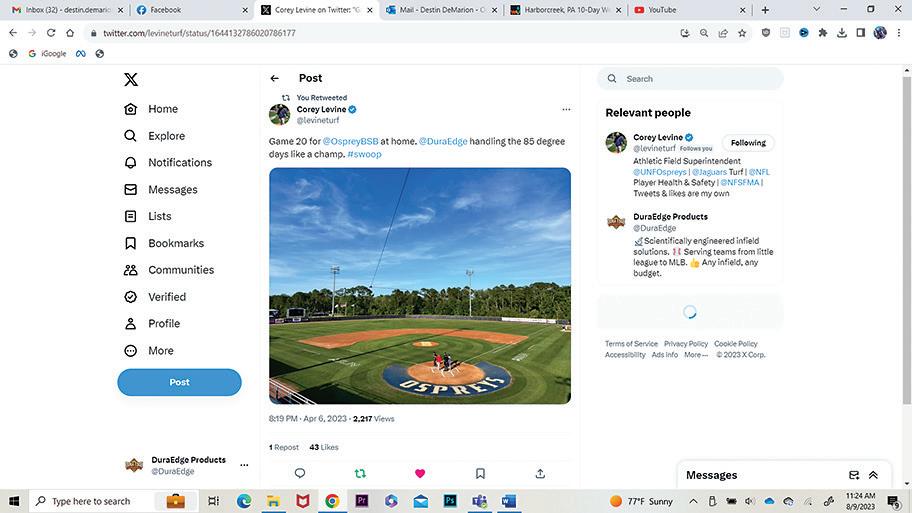Screen dimensions: 912x513
Task: Expand the Messages drawer chevrons
Action: pyautogui.click(x=873, y=475)
